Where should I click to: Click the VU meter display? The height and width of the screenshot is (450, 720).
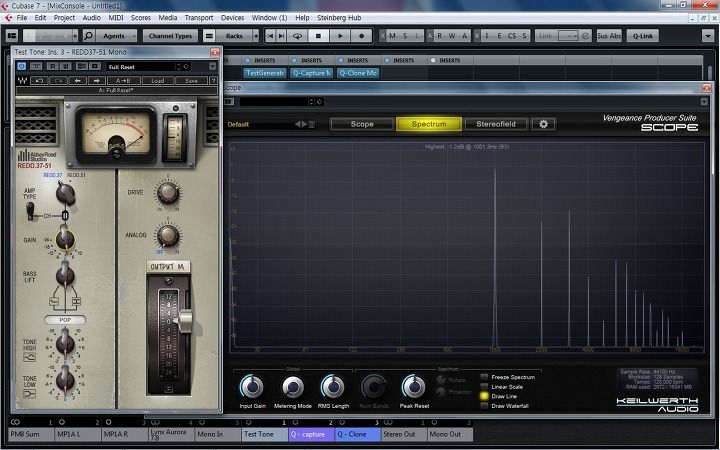tap(116, 134)
